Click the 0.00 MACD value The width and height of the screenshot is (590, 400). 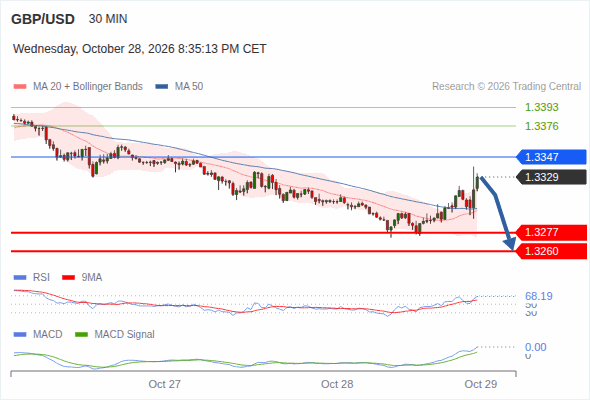[x=535, y=347]
